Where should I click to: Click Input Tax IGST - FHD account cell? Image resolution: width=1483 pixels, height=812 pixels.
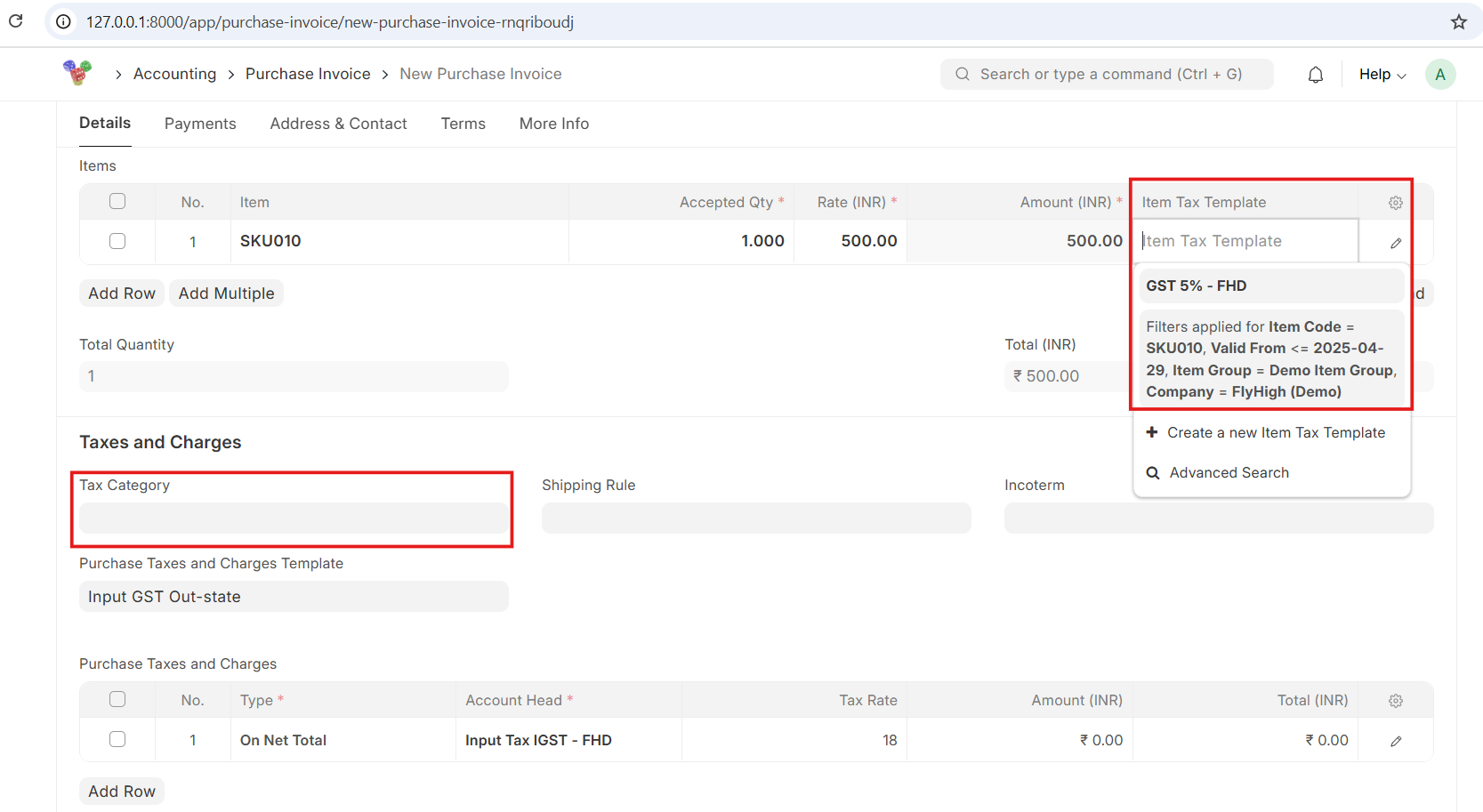(x=568, y=740)
